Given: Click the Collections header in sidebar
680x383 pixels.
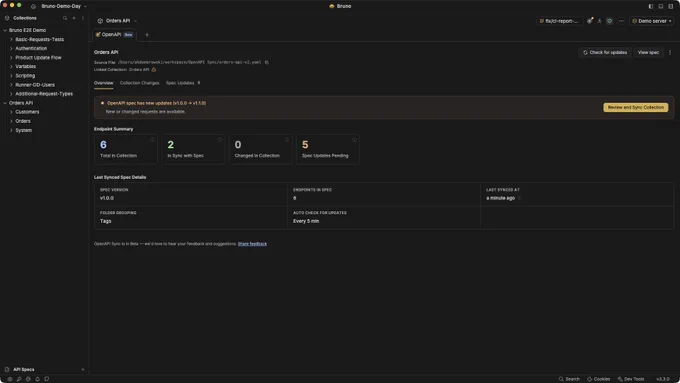Looking at the screenshot, I should coord(25,18).
